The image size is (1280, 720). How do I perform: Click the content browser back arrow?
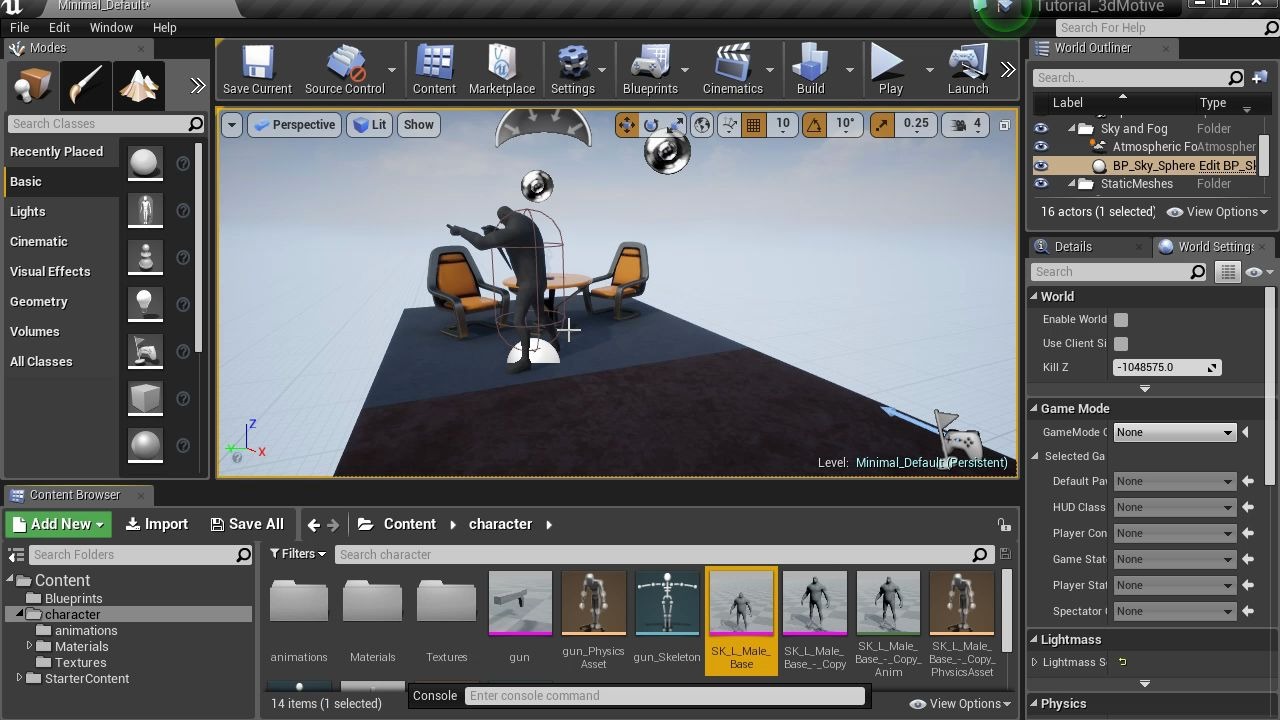point(314,524)
